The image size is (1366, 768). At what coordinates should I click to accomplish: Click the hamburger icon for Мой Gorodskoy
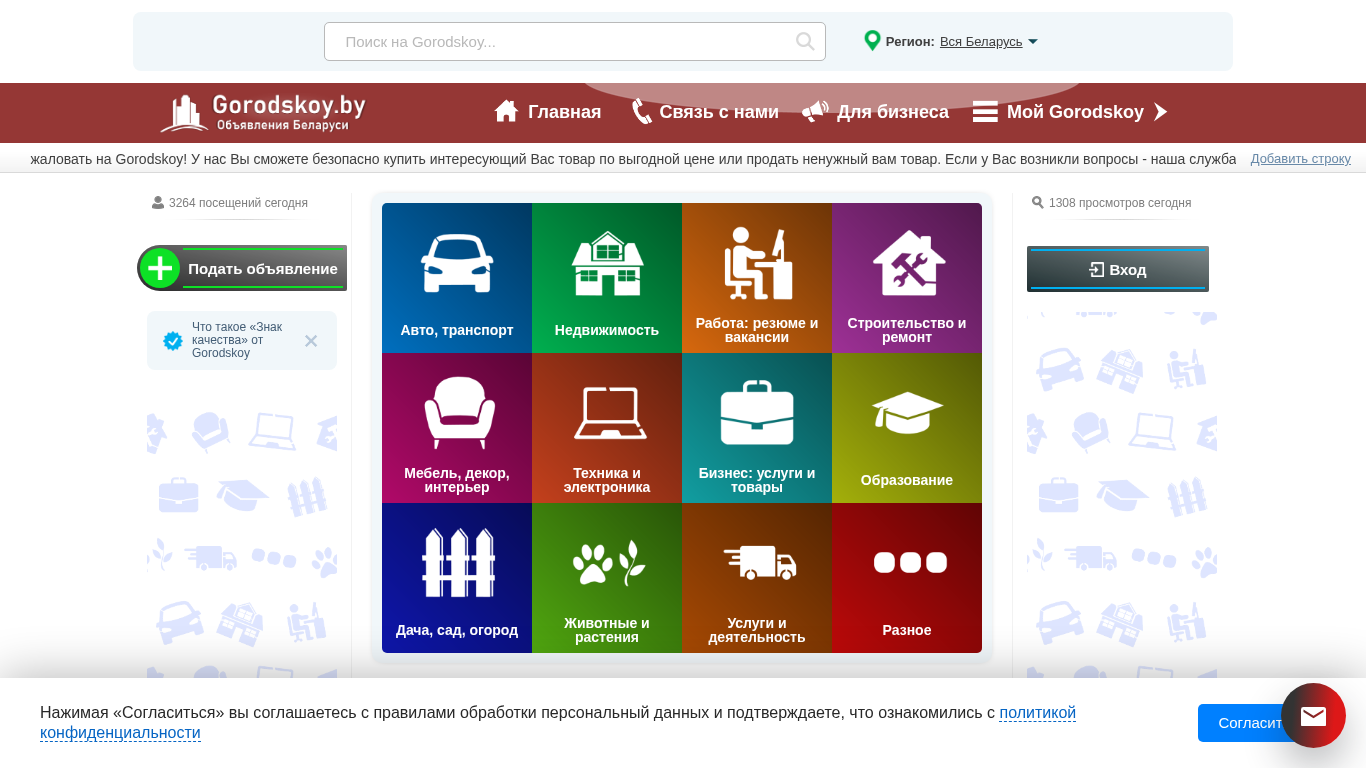tap(985, 112)
